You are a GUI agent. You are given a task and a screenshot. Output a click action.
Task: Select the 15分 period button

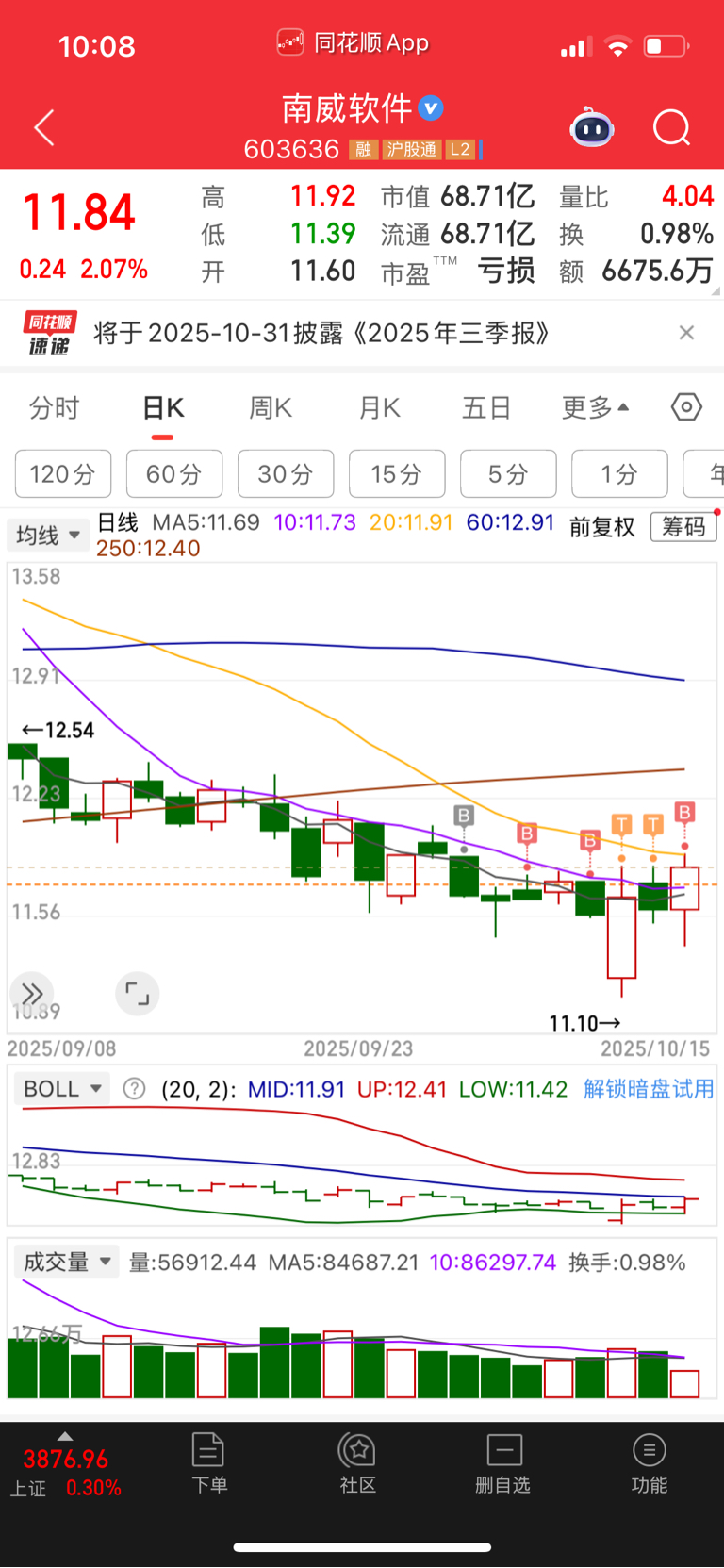[x=397, y=473]
